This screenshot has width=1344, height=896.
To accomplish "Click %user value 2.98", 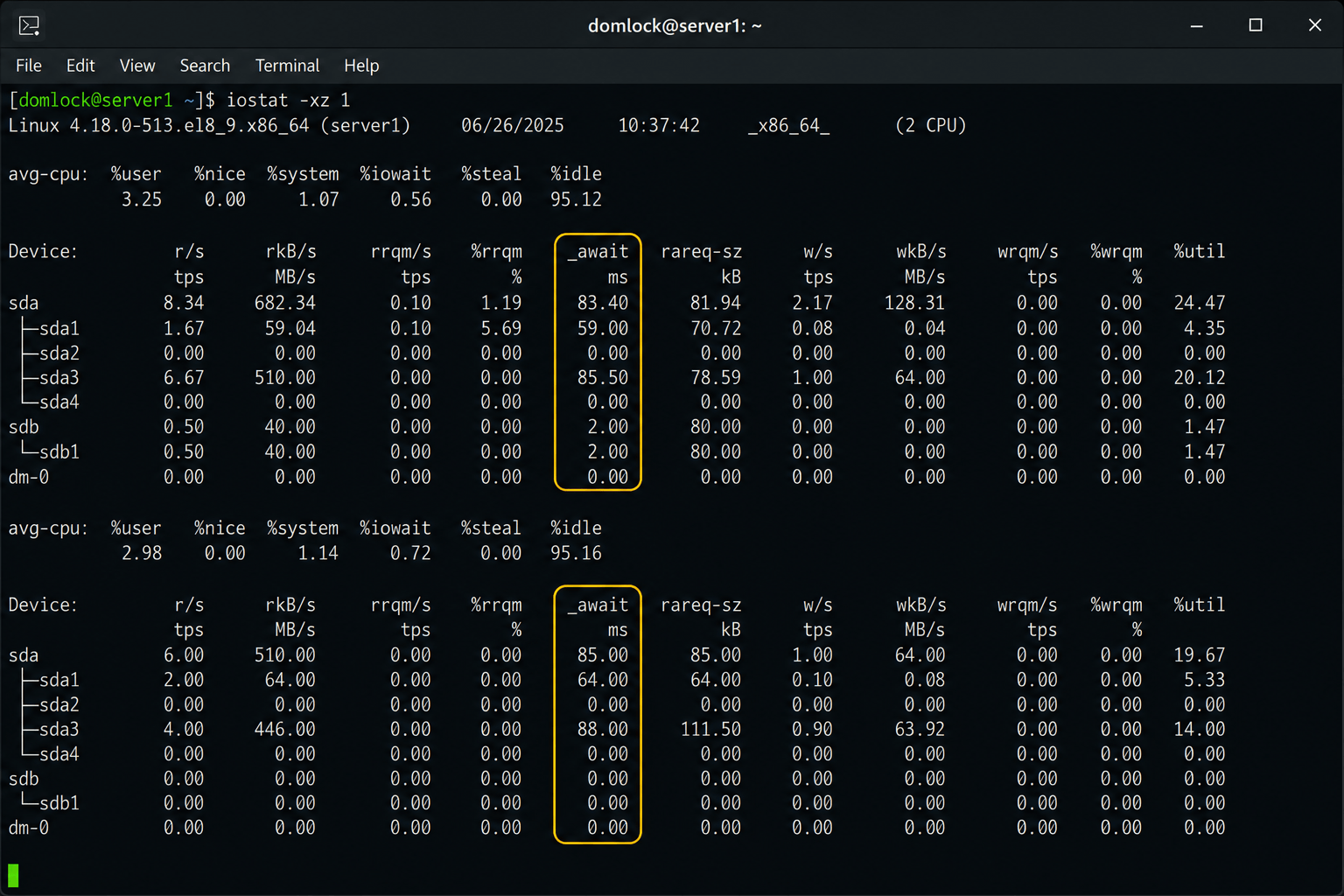I will 142,553.
